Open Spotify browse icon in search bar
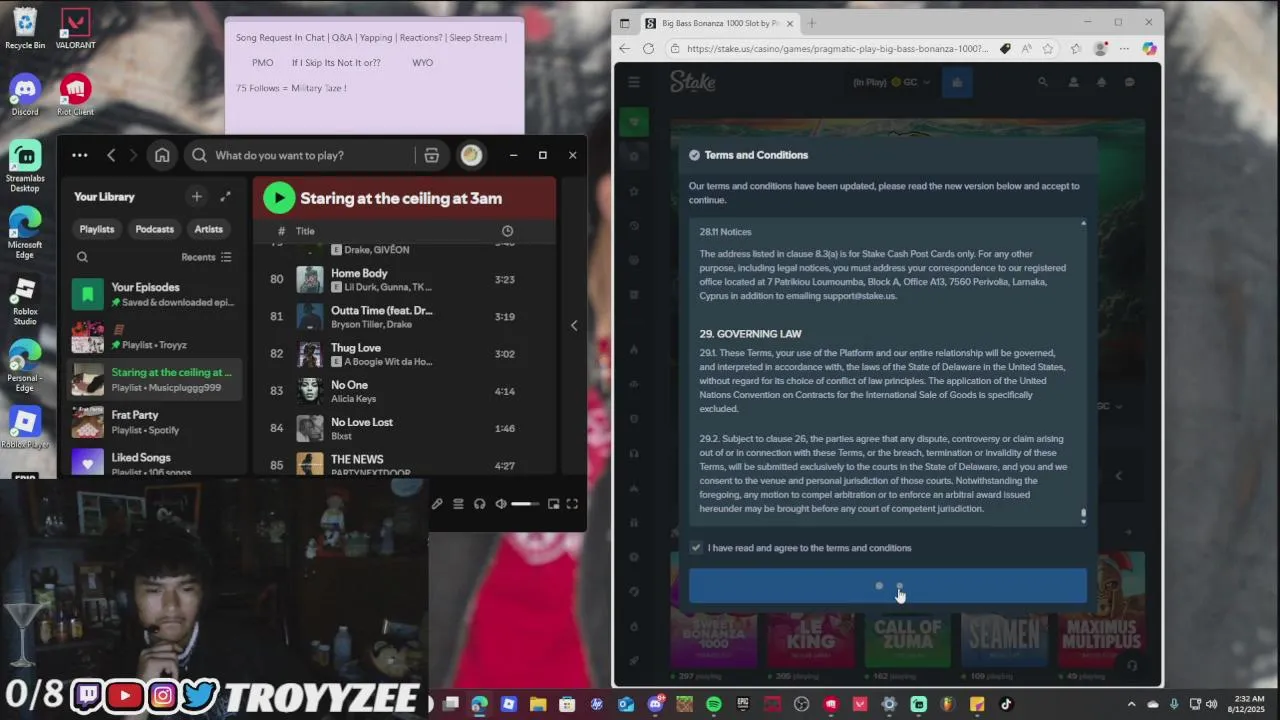The width and height of the screenshot is (1280, 720). (x=432, y=155)
